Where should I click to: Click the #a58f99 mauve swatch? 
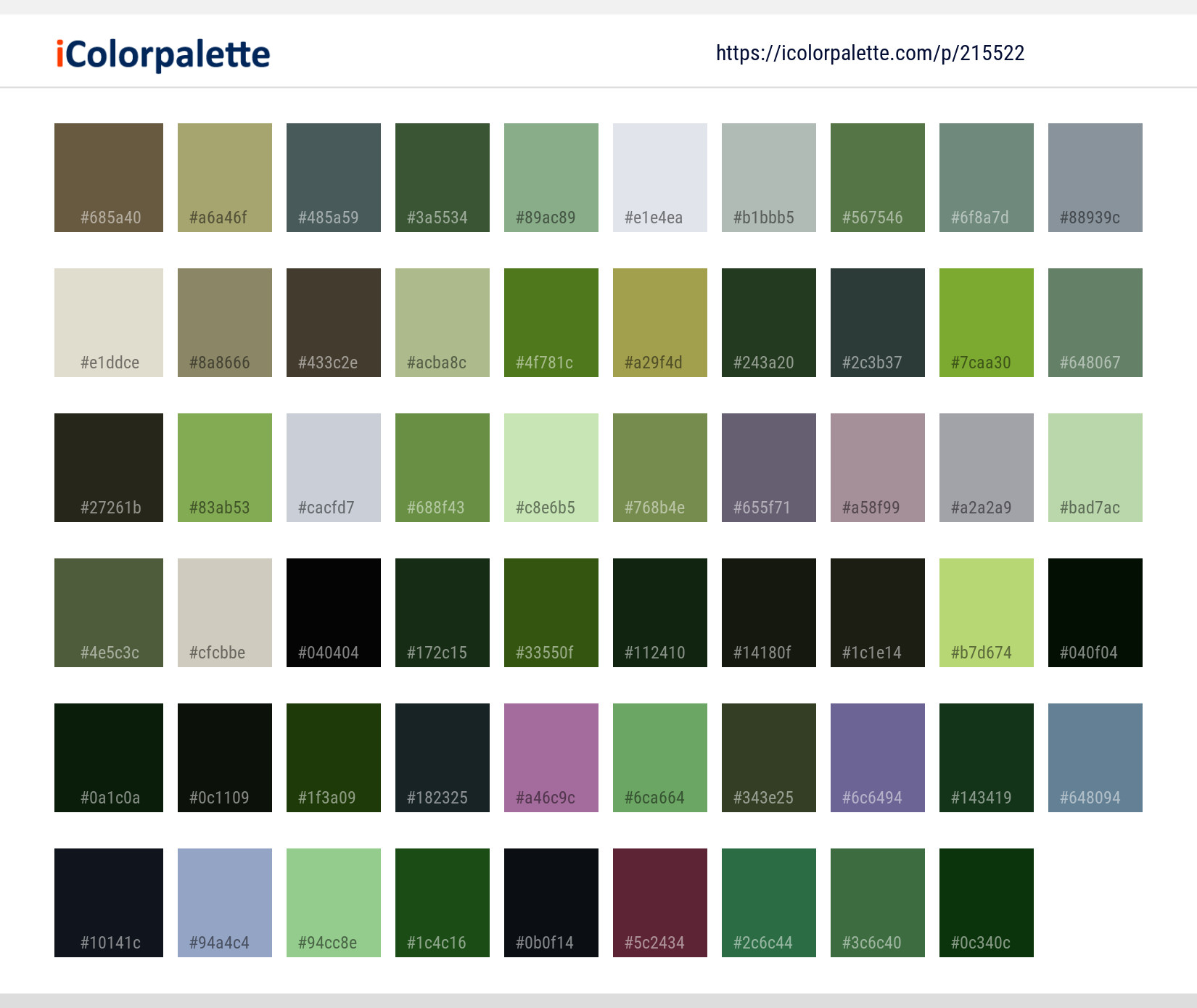pyautogui.click(x=878, y=468)
